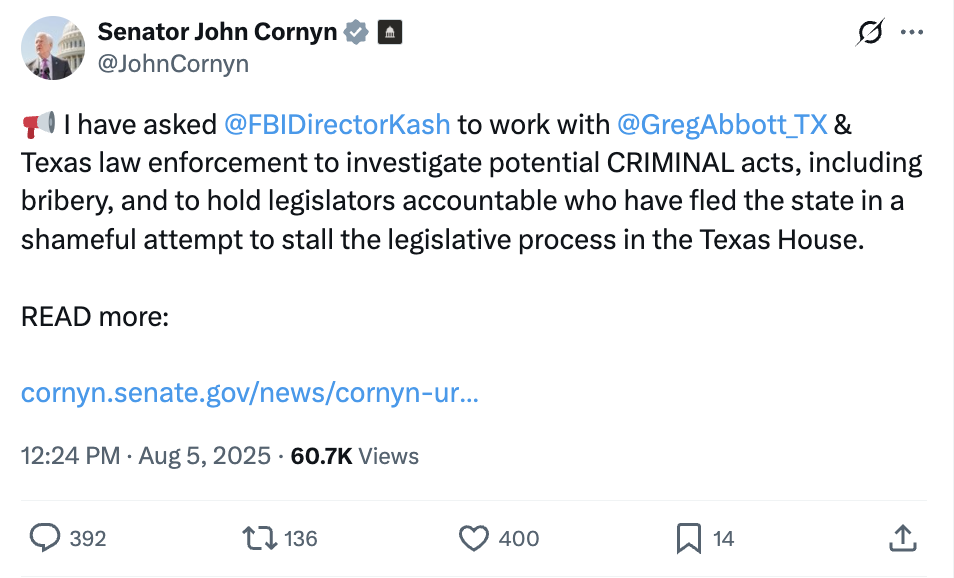Click the "READ more:" text line
Screen dimensions: 954x578
pos(95,317)
